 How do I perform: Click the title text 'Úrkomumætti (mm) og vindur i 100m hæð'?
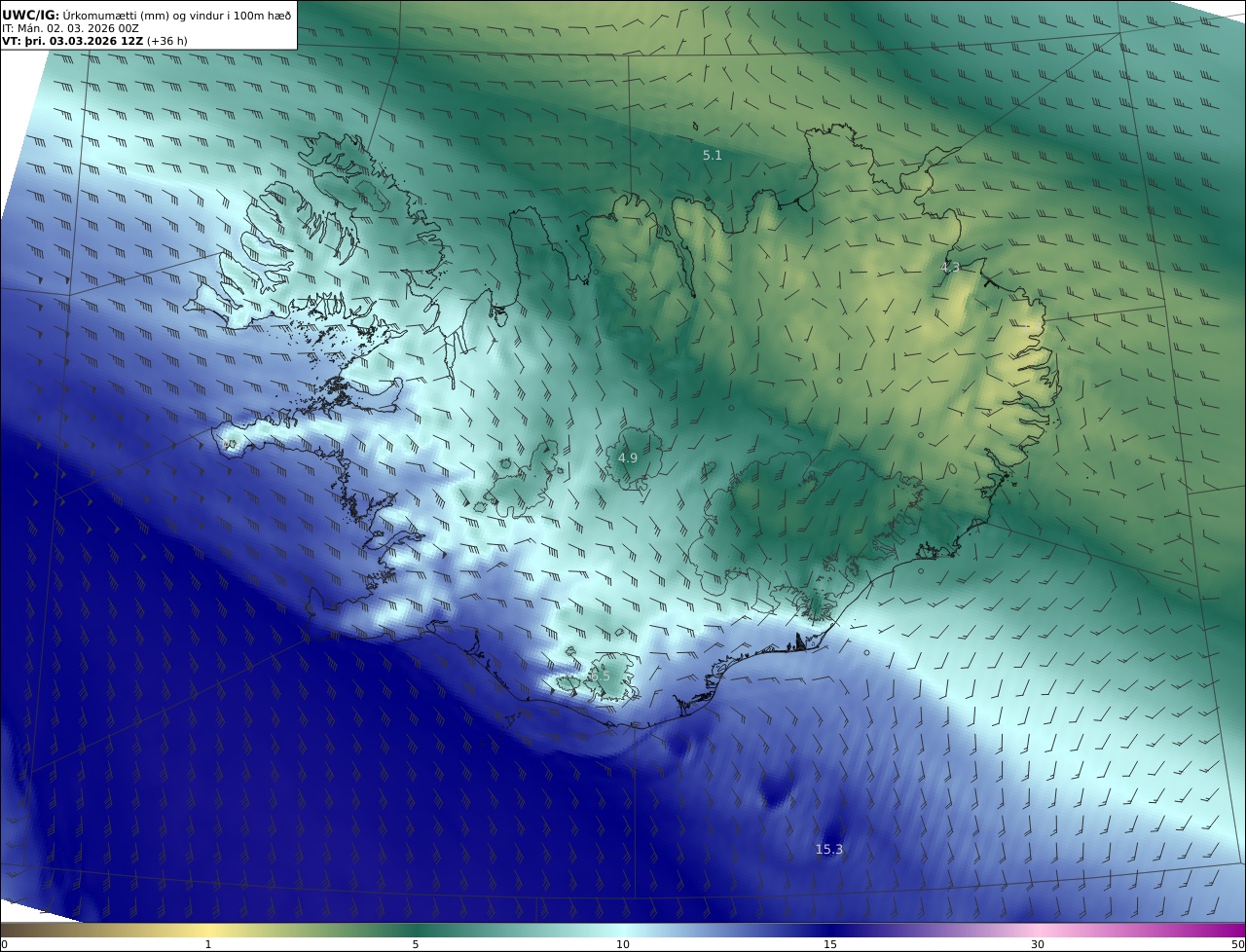(x=176, y=15)
